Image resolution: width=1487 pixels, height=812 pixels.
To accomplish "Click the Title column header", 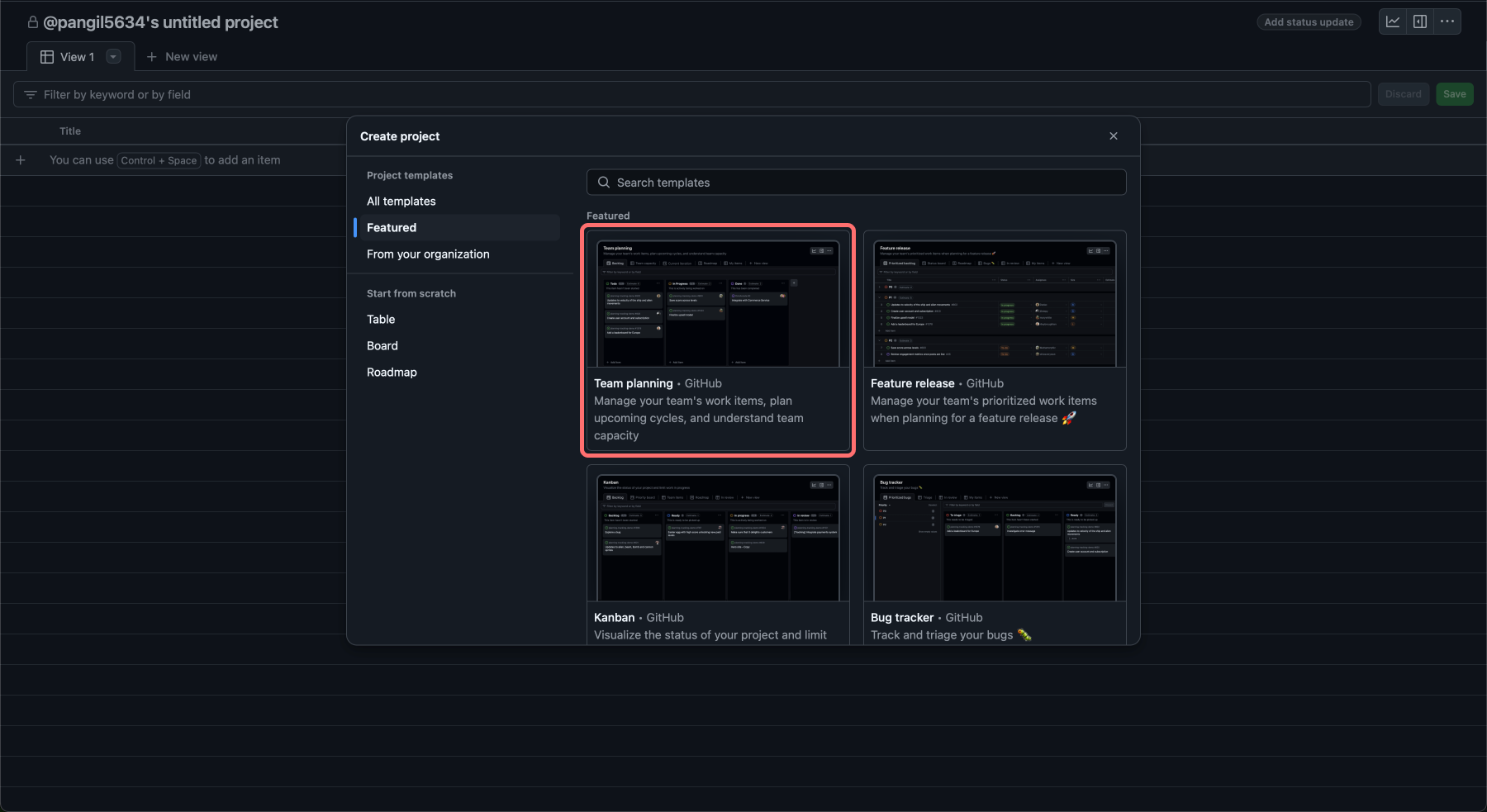I will tap(70, 131).
